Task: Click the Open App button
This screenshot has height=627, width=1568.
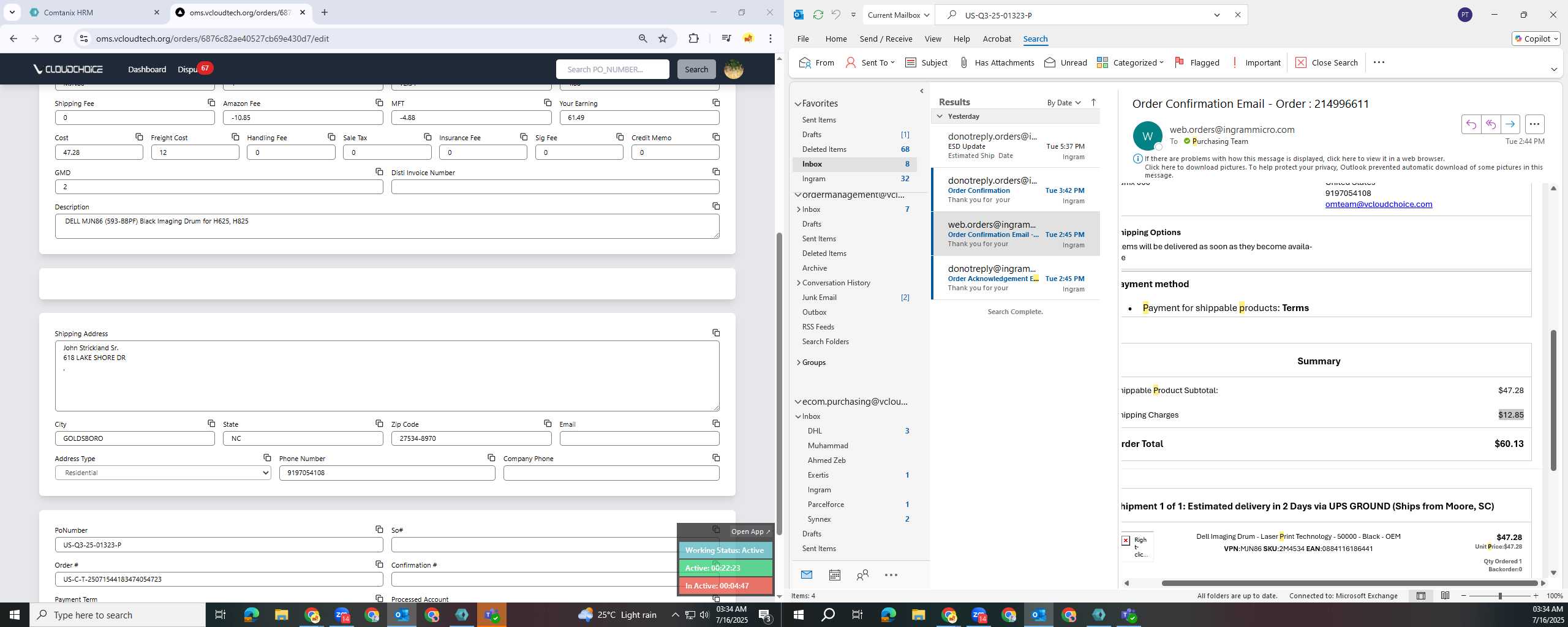Action: [750, 531]
